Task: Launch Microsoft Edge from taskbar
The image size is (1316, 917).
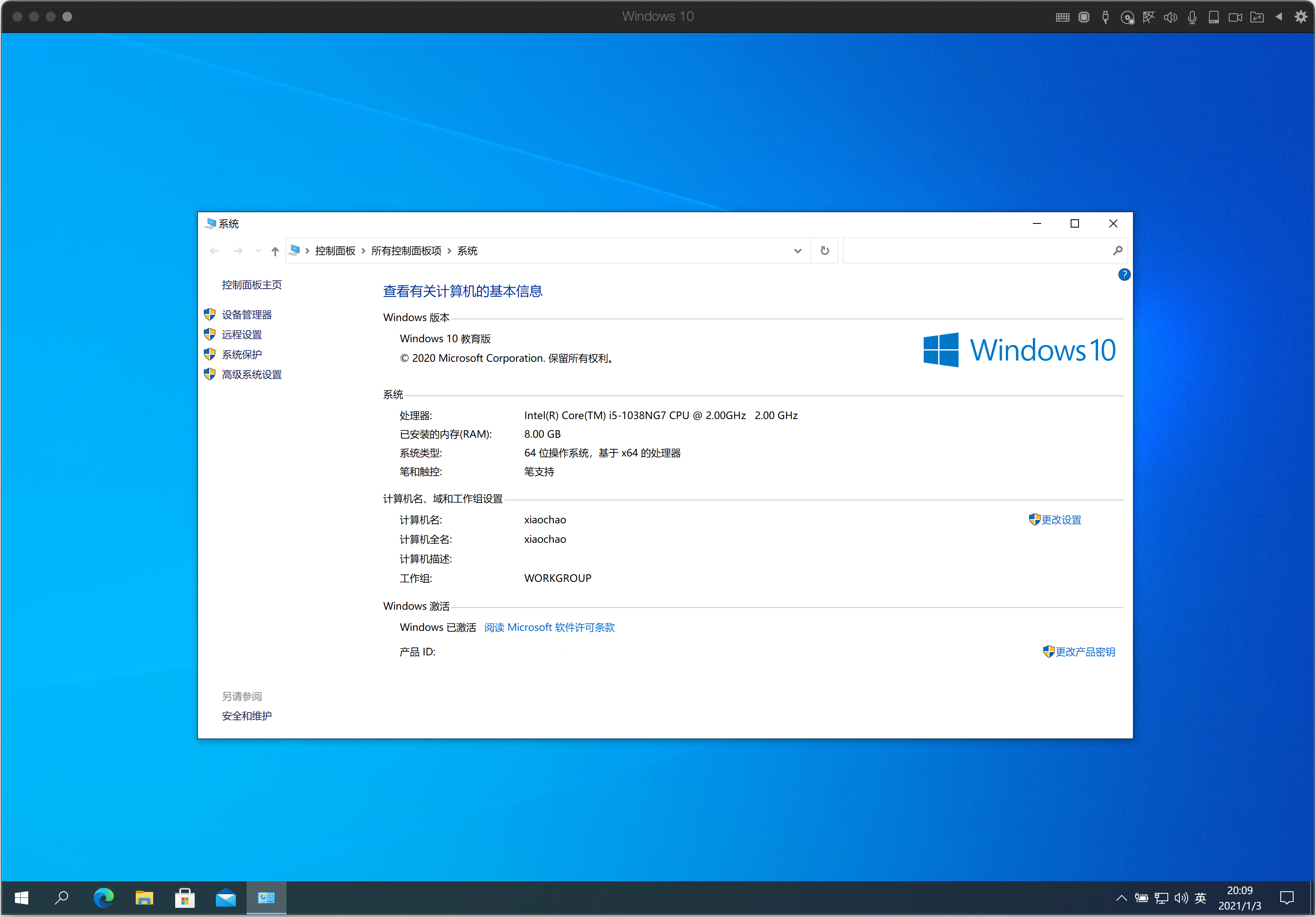Action: pyautogui.click(x=104, y=897)
